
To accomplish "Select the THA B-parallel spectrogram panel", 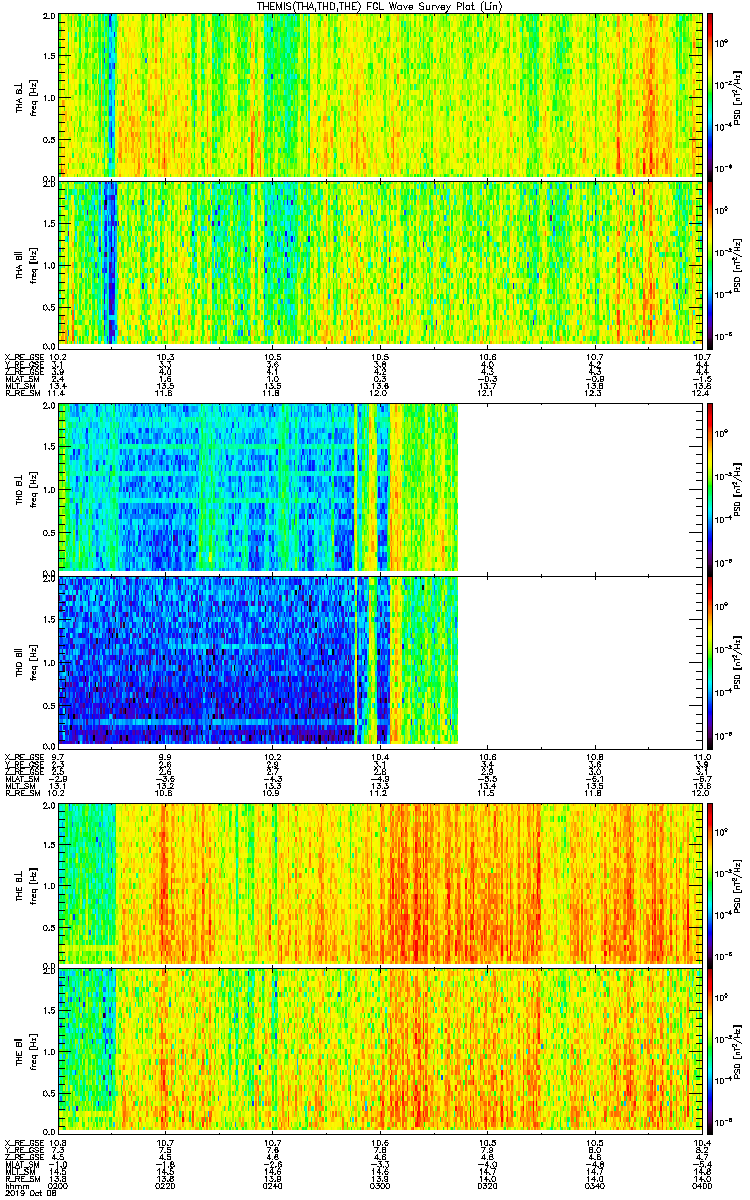I will point(381,263).
